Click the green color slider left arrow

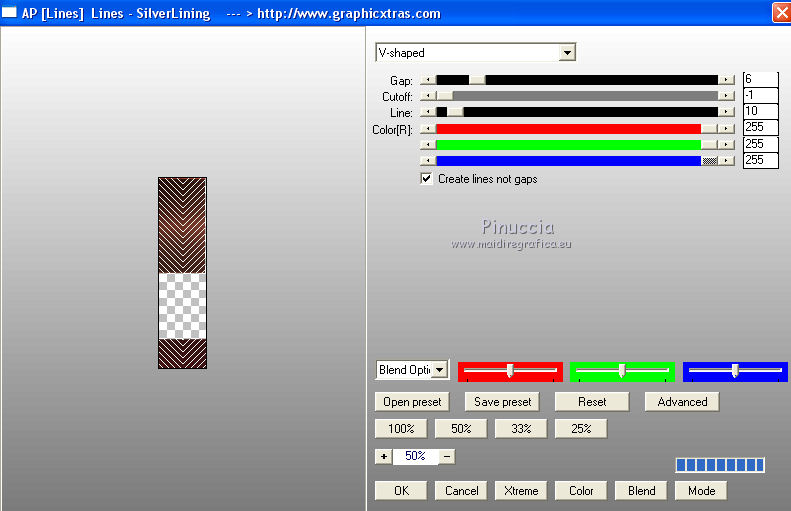(x=428, y=145)
